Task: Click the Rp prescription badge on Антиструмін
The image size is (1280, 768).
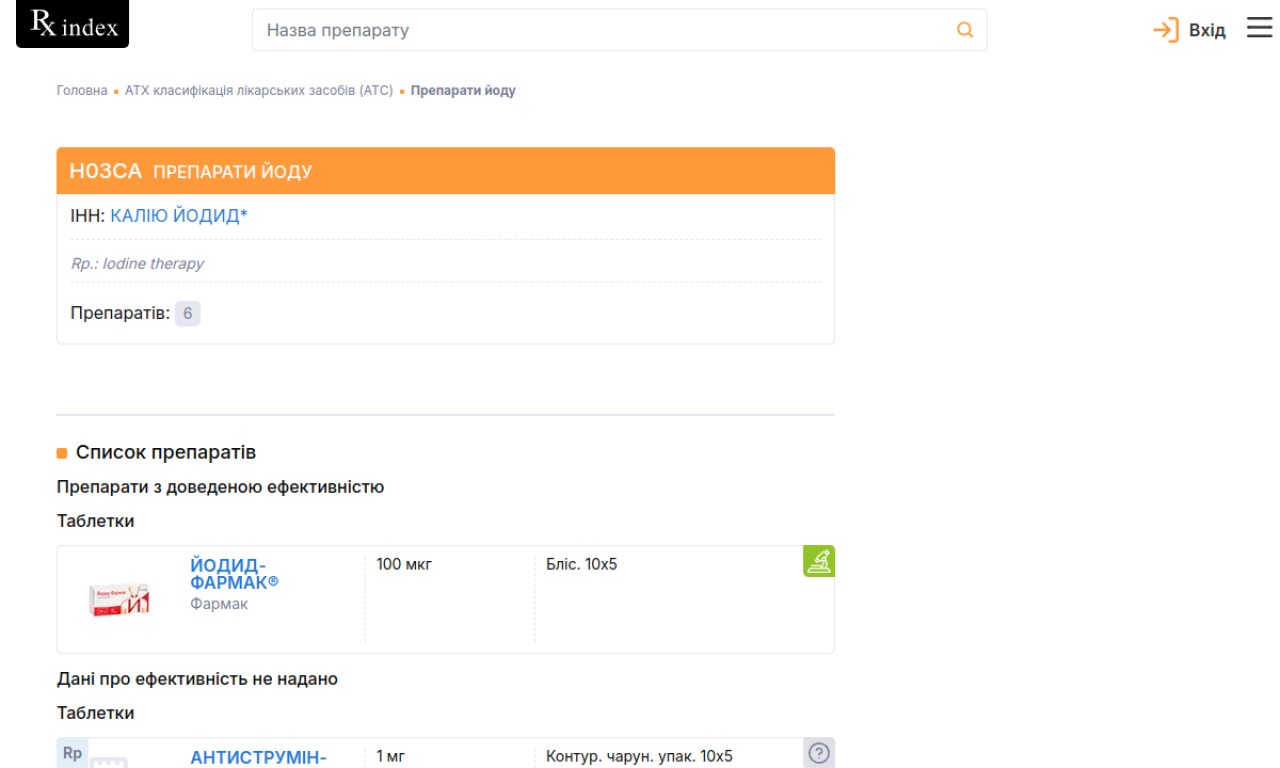Action: (73, 753)
